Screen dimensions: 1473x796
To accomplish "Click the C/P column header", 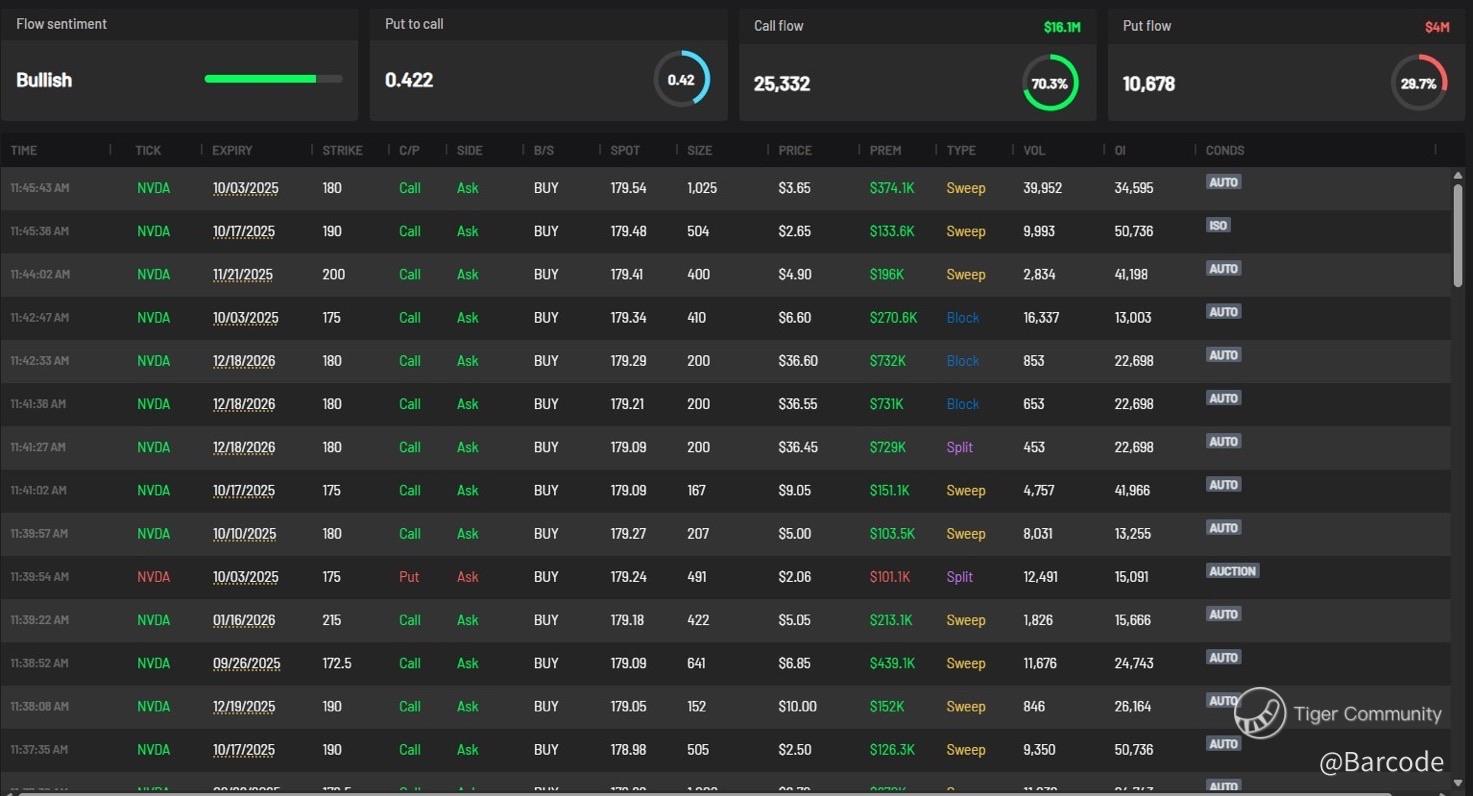I will coord(409,150).
